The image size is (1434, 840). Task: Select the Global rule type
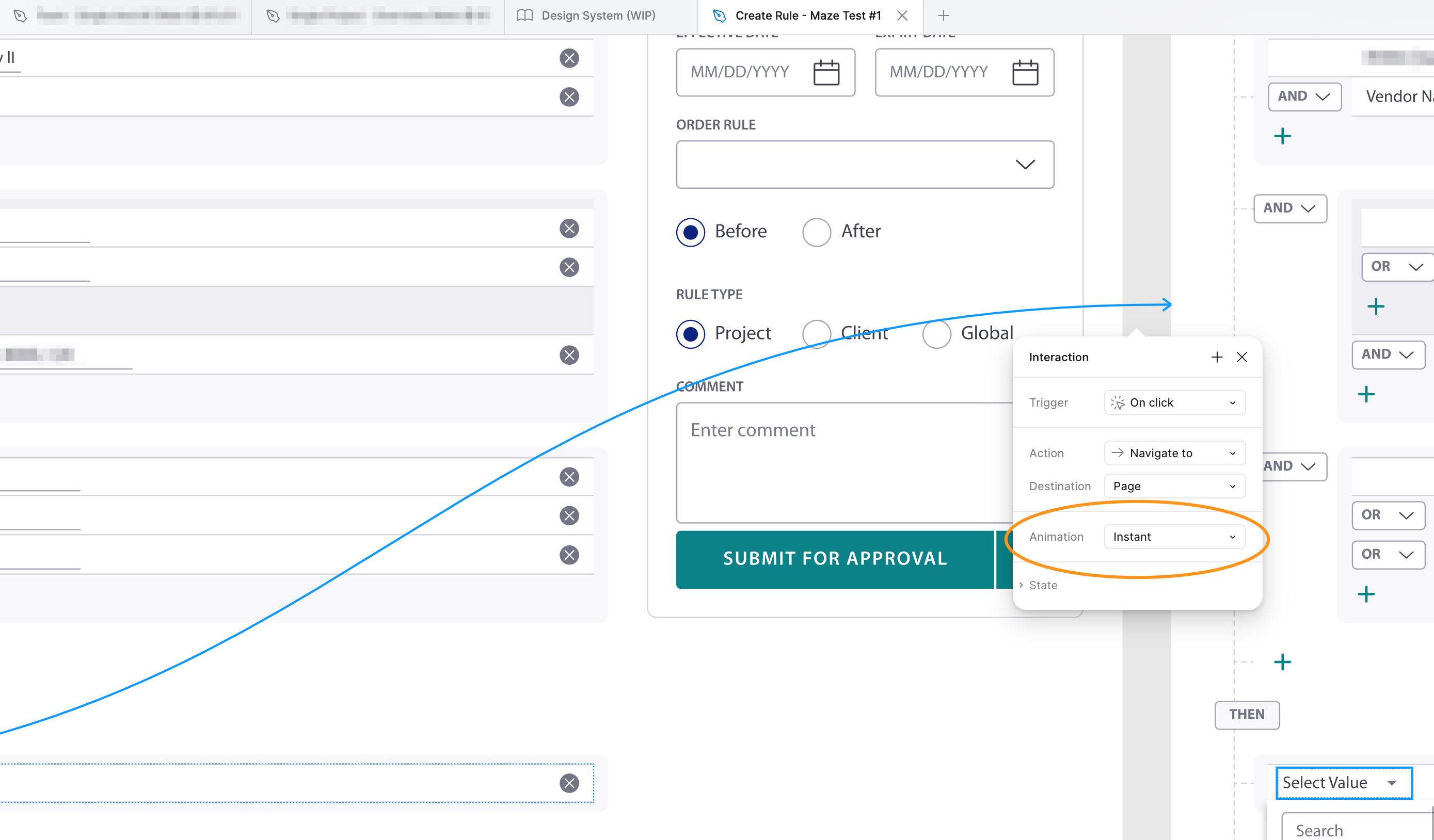tap(936, 333)
